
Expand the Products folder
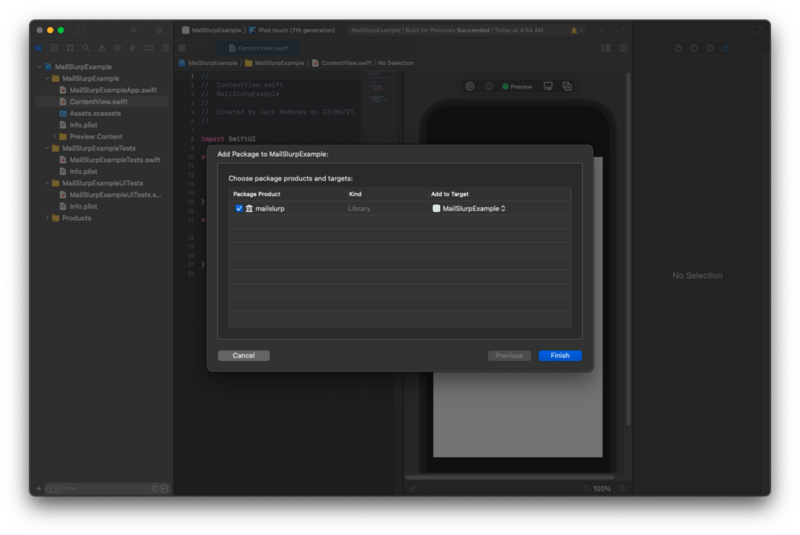pyautogui.click(x=47, y=218)
